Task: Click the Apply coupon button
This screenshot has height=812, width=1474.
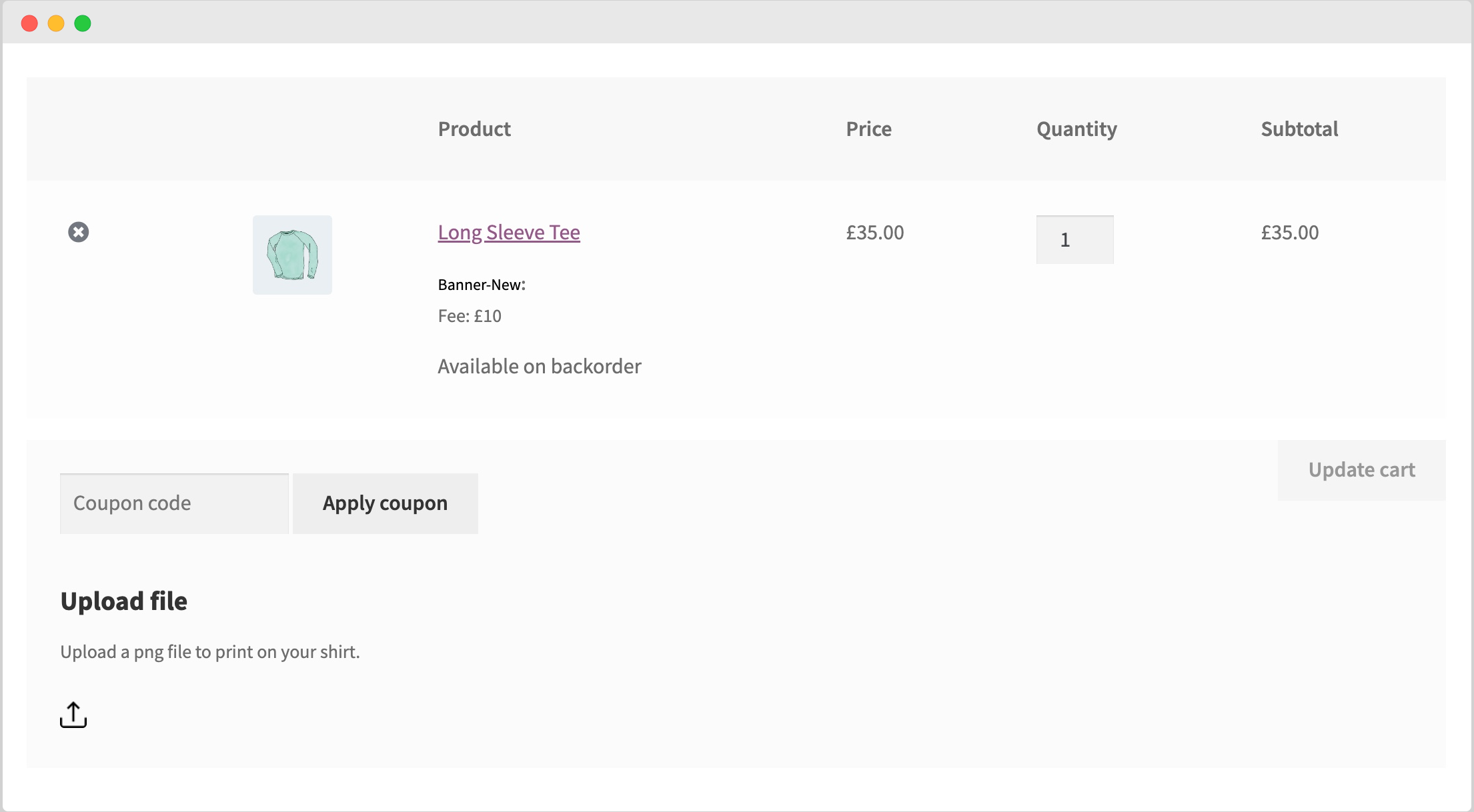Action: [385, 503]
